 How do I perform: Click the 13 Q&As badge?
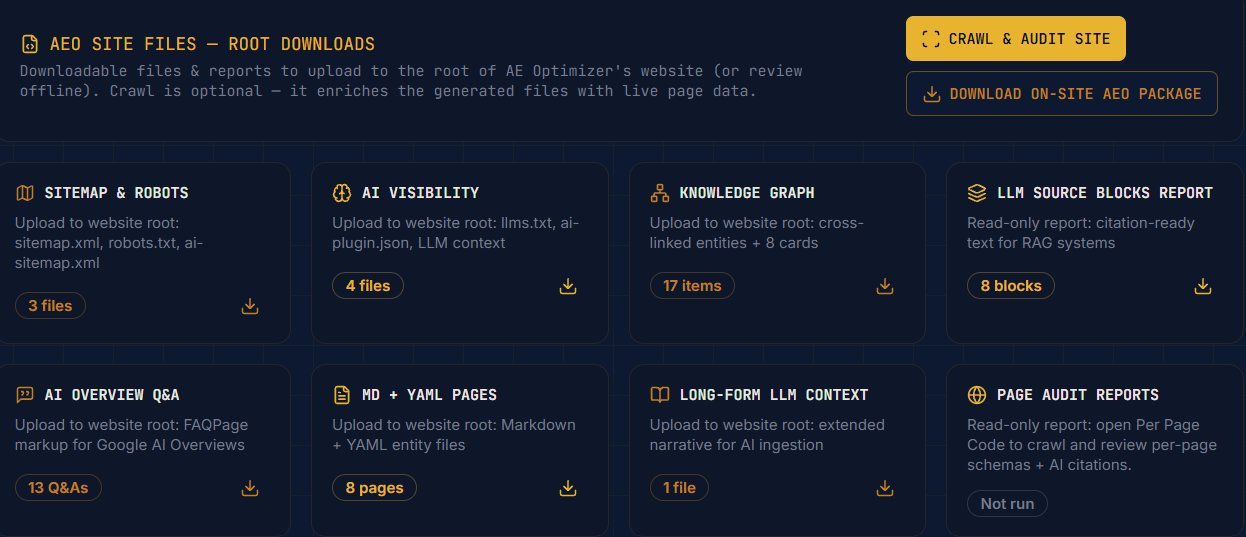[x=58, y=488]
